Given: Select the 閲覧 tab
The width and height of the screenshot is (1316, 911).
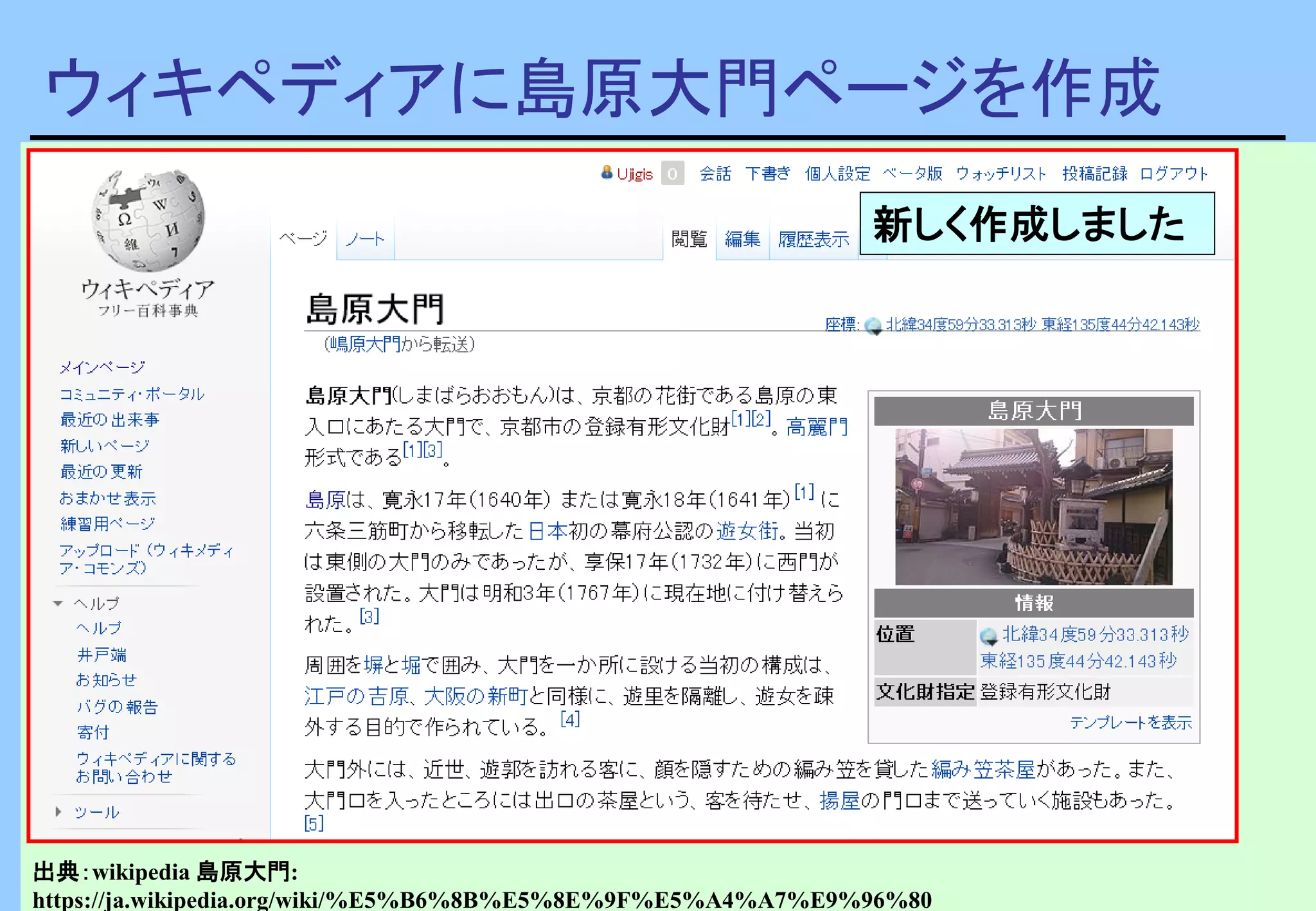Looking at the screenshot, I should coord(689,239).
